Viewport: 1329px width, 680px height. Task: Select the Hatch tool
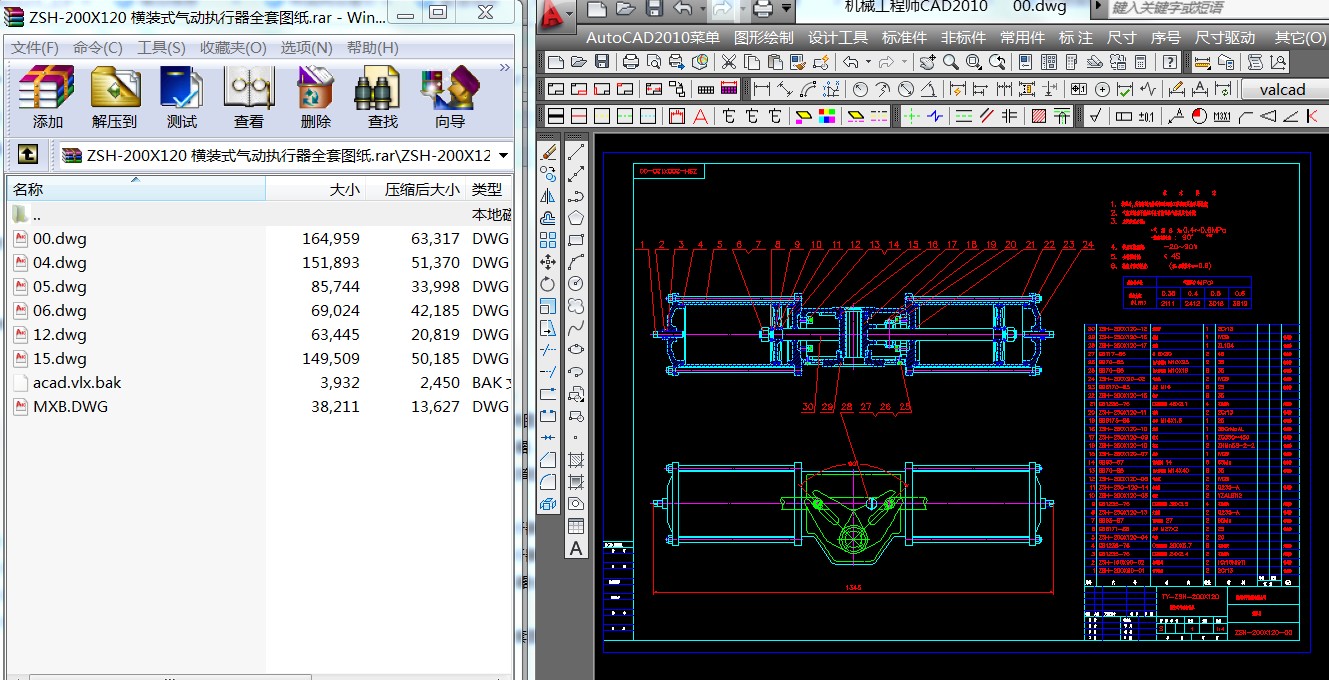coord(576,460)
